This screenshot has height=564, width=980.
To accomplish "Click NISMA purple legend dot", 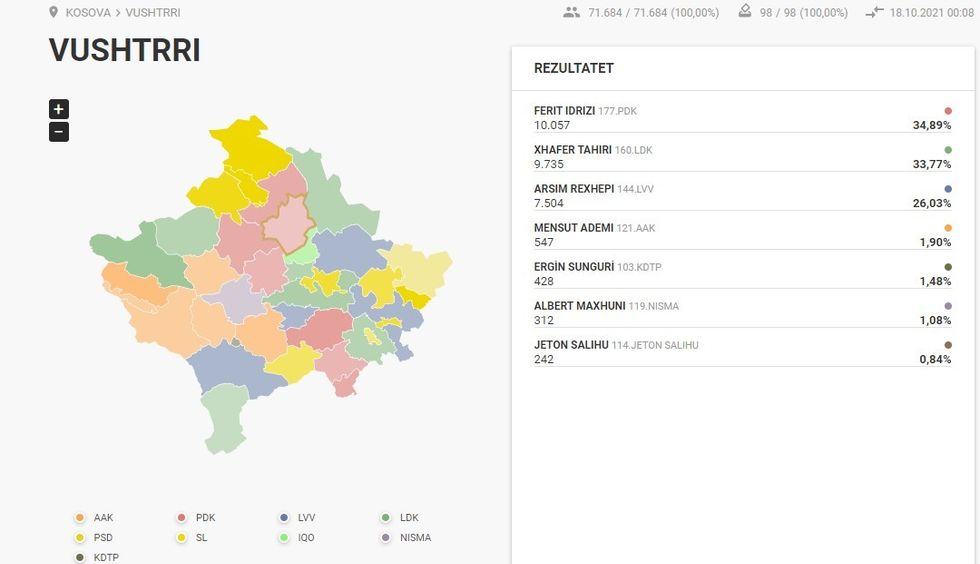I will pyautogui.click(x=386, y=538).
